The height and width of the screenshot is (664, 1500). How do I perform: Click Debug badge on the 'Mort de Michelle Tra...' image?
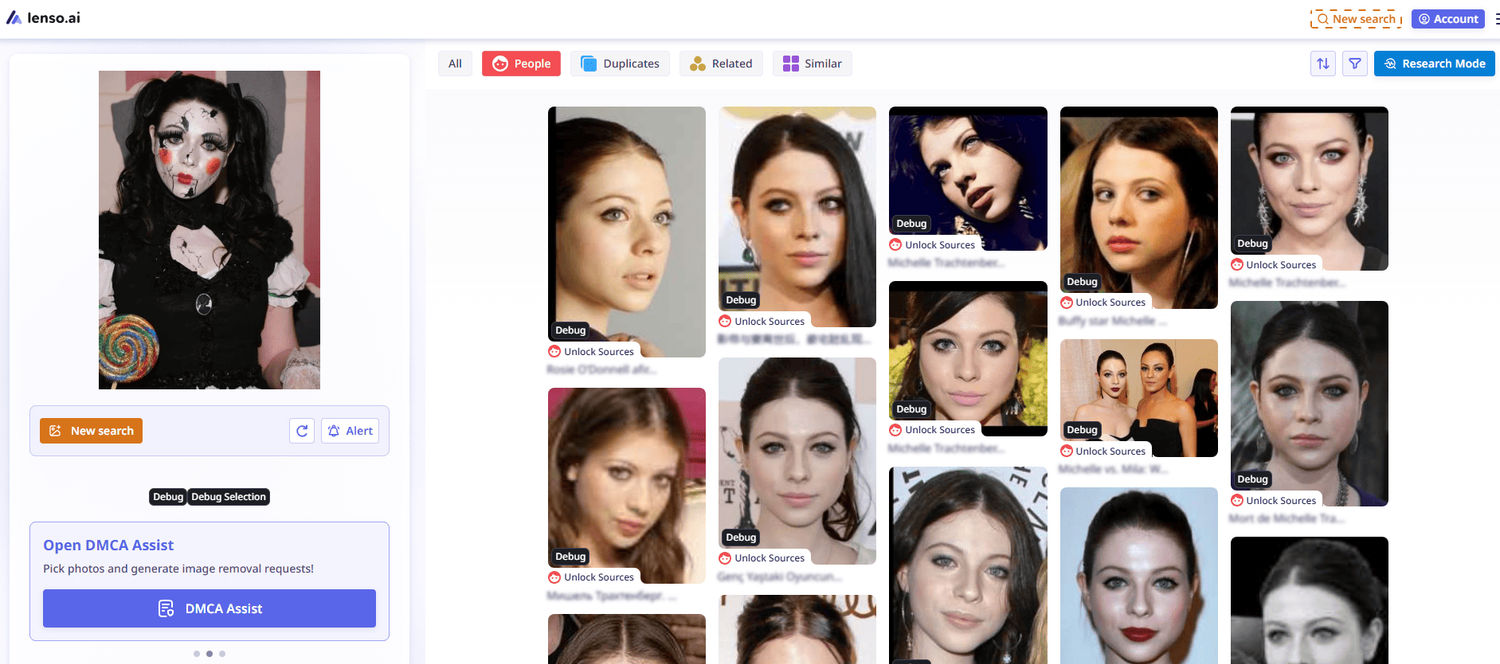point(1253,479)
